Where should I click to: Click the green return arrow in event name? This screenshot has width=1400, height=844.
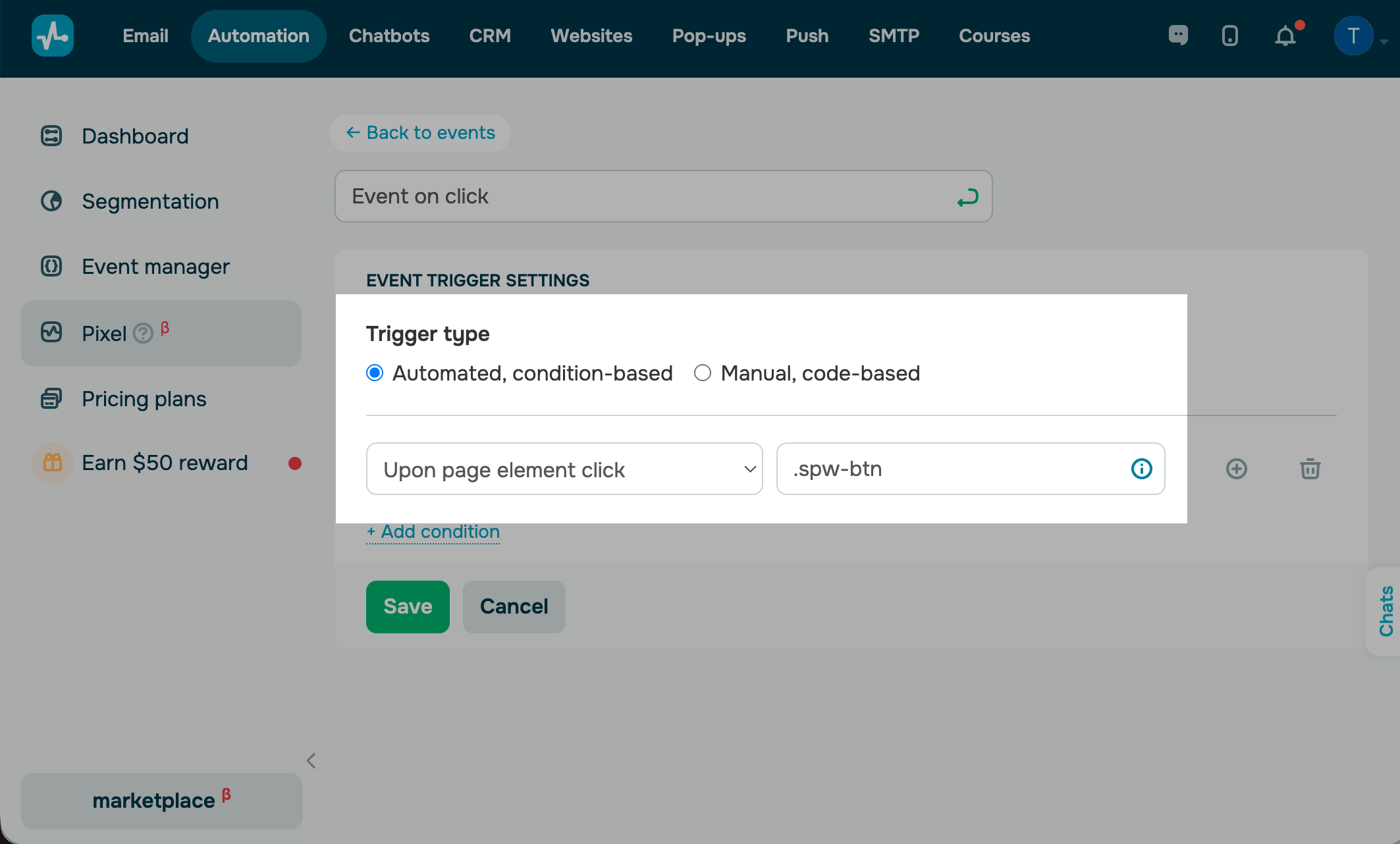[x=967, y=197]
